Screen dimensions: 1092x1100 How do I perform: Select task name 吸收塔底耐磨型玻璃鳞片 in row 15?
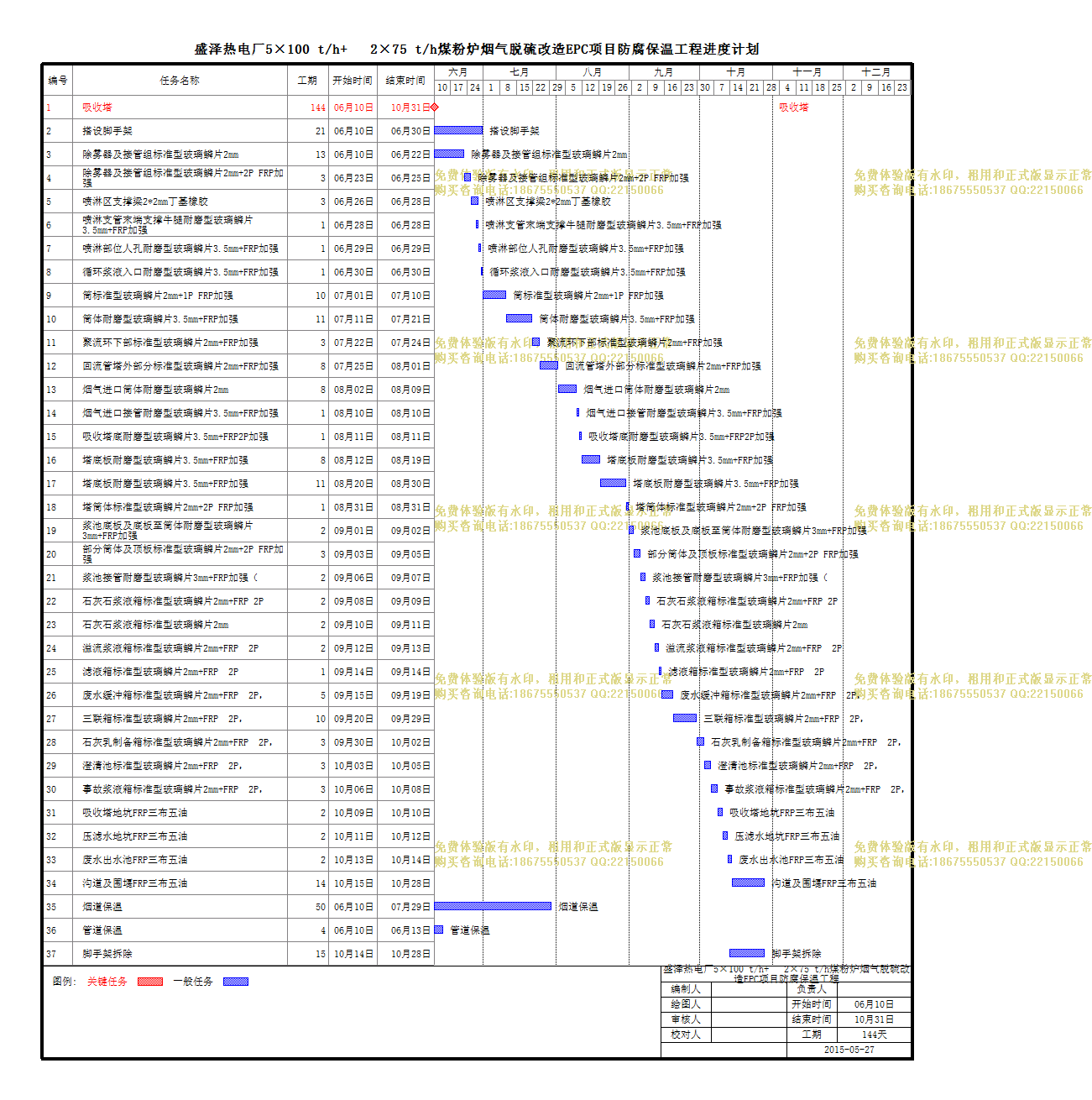[x=175, y=437]
